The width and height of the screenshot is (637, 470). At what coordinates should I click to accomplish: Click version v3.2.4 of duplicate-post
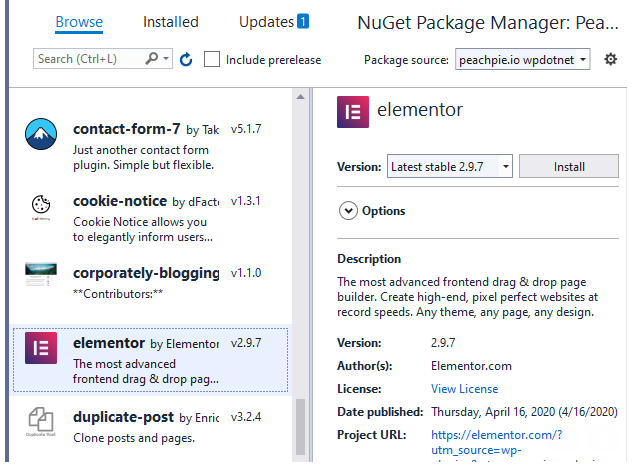(x=246, y=417)
